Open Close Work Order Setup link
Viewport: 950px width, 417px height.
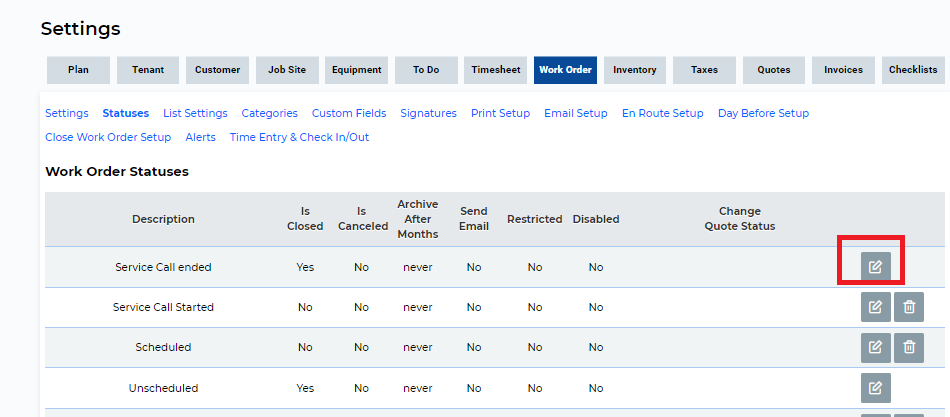click(x=108, y=138)
